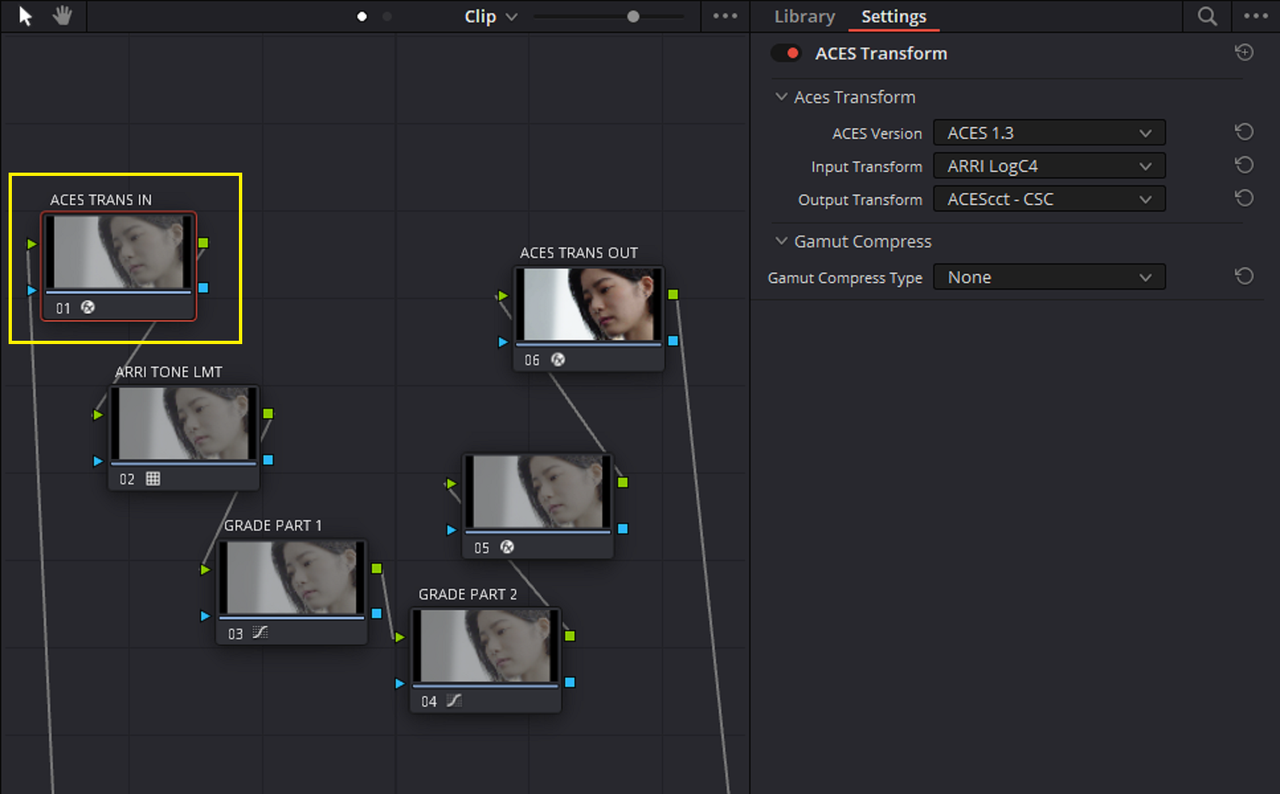The height and width of the screenshot is (794, 1280).
Task: Open the Output Transform dropdown
Action: pos(1049,199)
